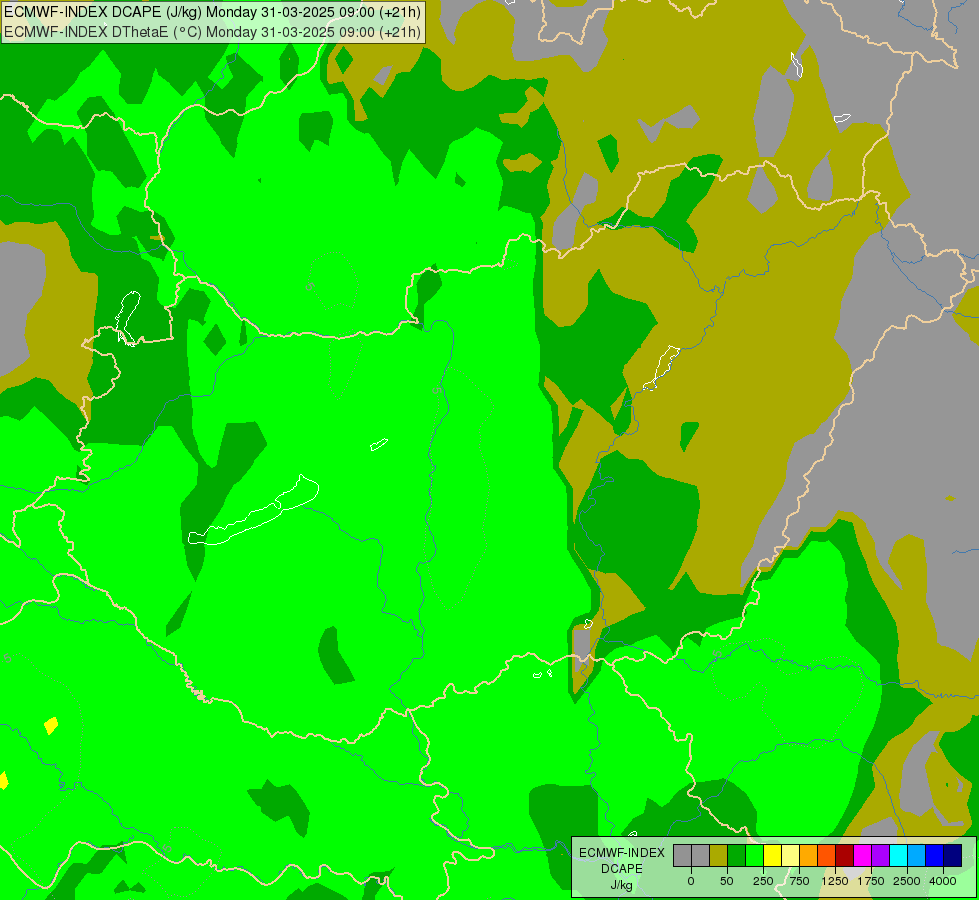Screen dimensions: 979x900
Task: Click the light blue legend swatch
Action: point(917,856)
